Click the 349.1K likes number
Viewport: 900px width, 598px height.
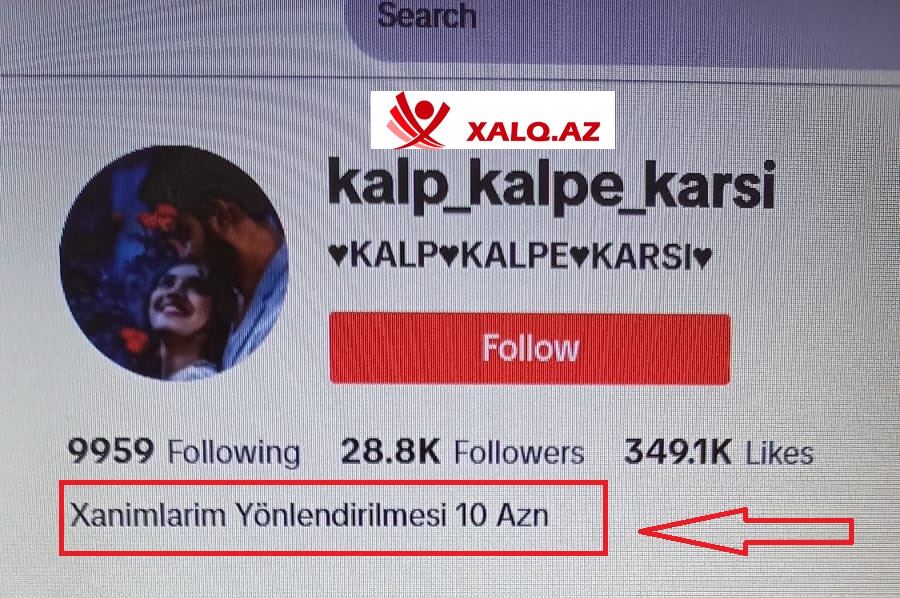[x=677, y=452]
